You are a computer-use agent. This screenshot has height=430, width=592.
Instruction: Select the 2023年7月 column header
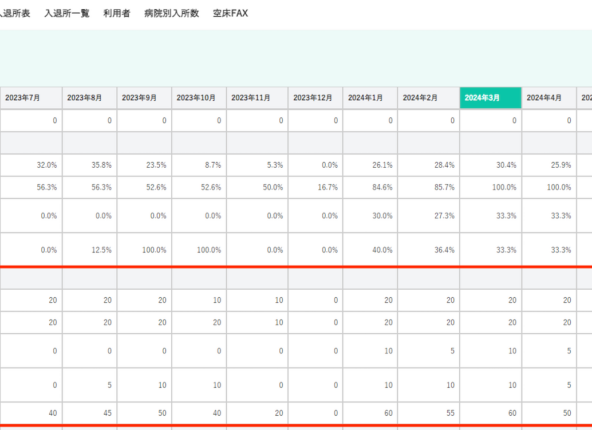coord(31,98)
